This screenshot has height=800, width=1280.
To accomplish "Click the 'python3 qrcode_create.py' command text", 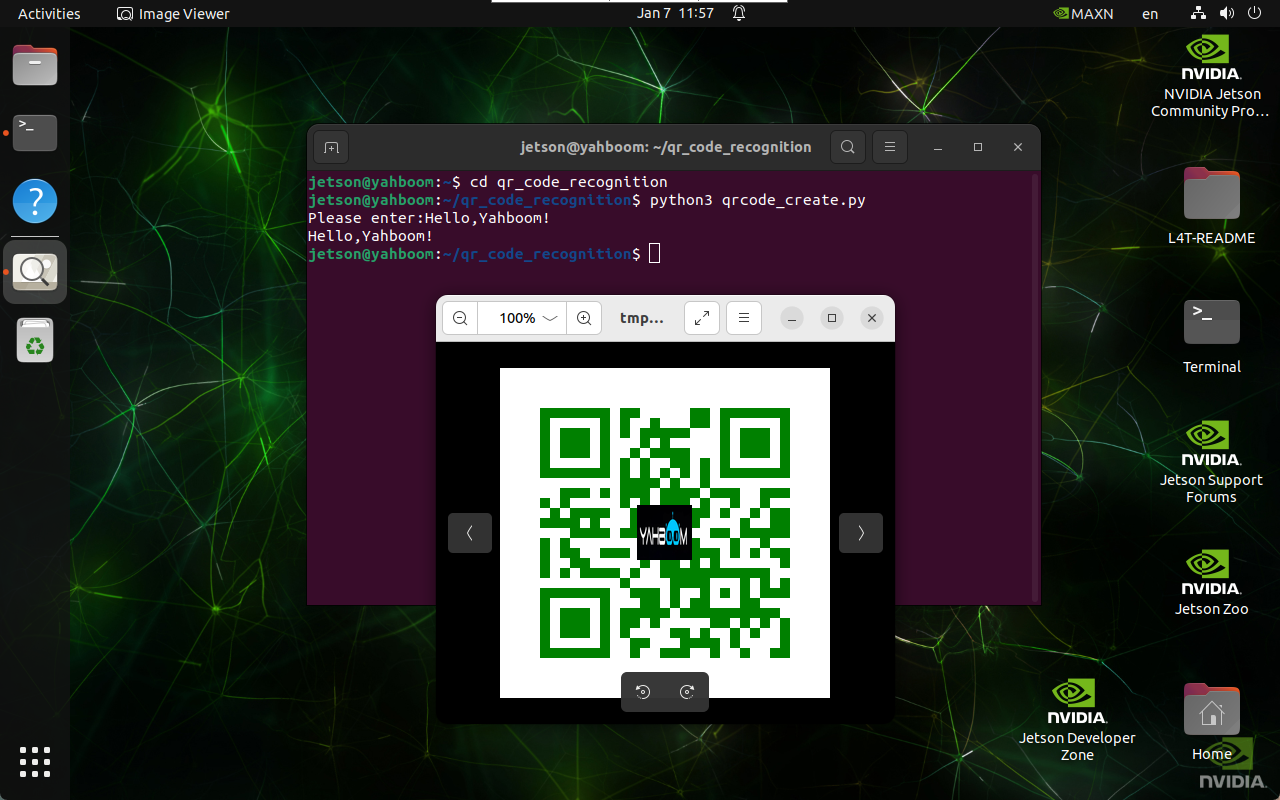I will tap(758, 200).
